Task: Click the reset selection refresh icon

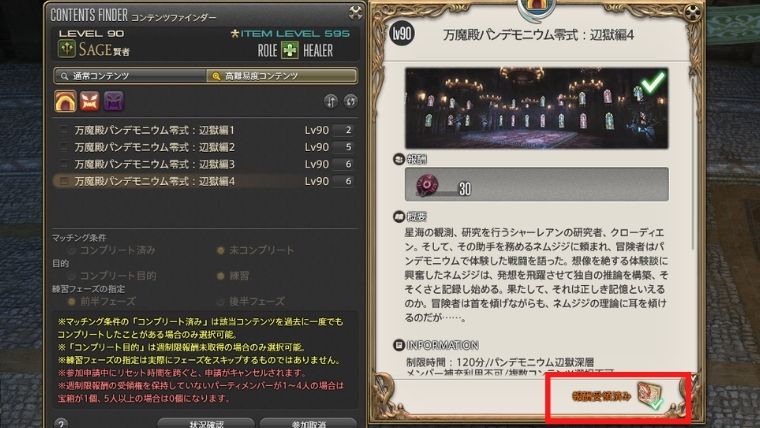Action: click(x=350, y=101)
